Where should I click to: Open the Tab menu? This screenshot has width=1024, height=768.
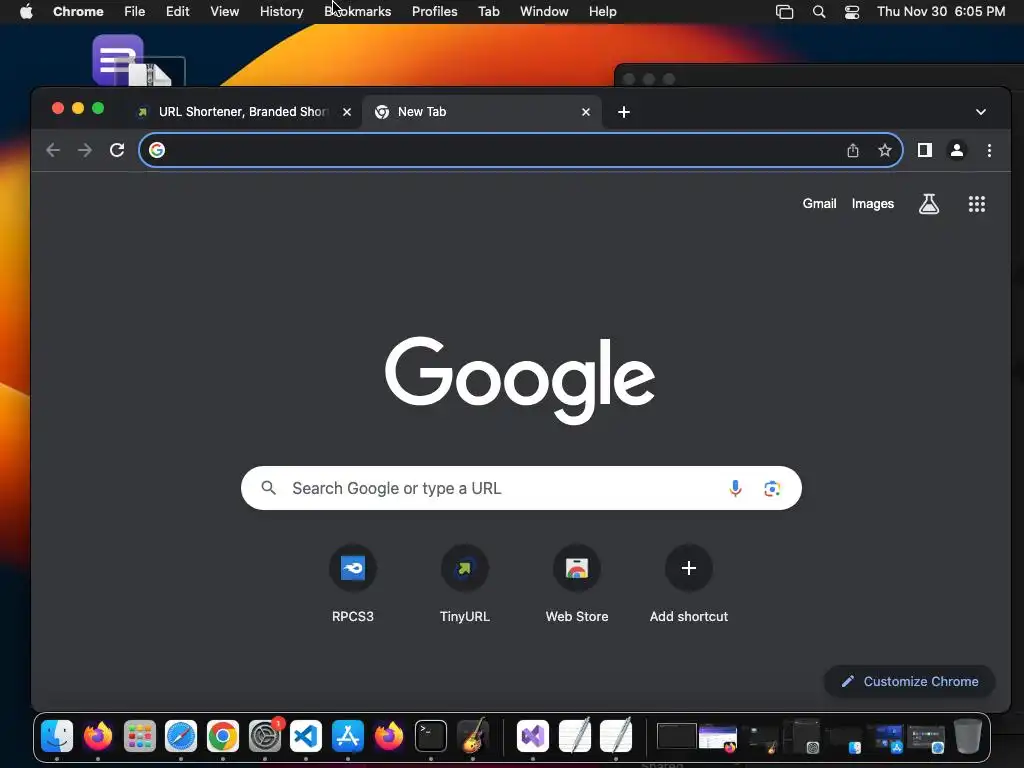pos(488,11)
